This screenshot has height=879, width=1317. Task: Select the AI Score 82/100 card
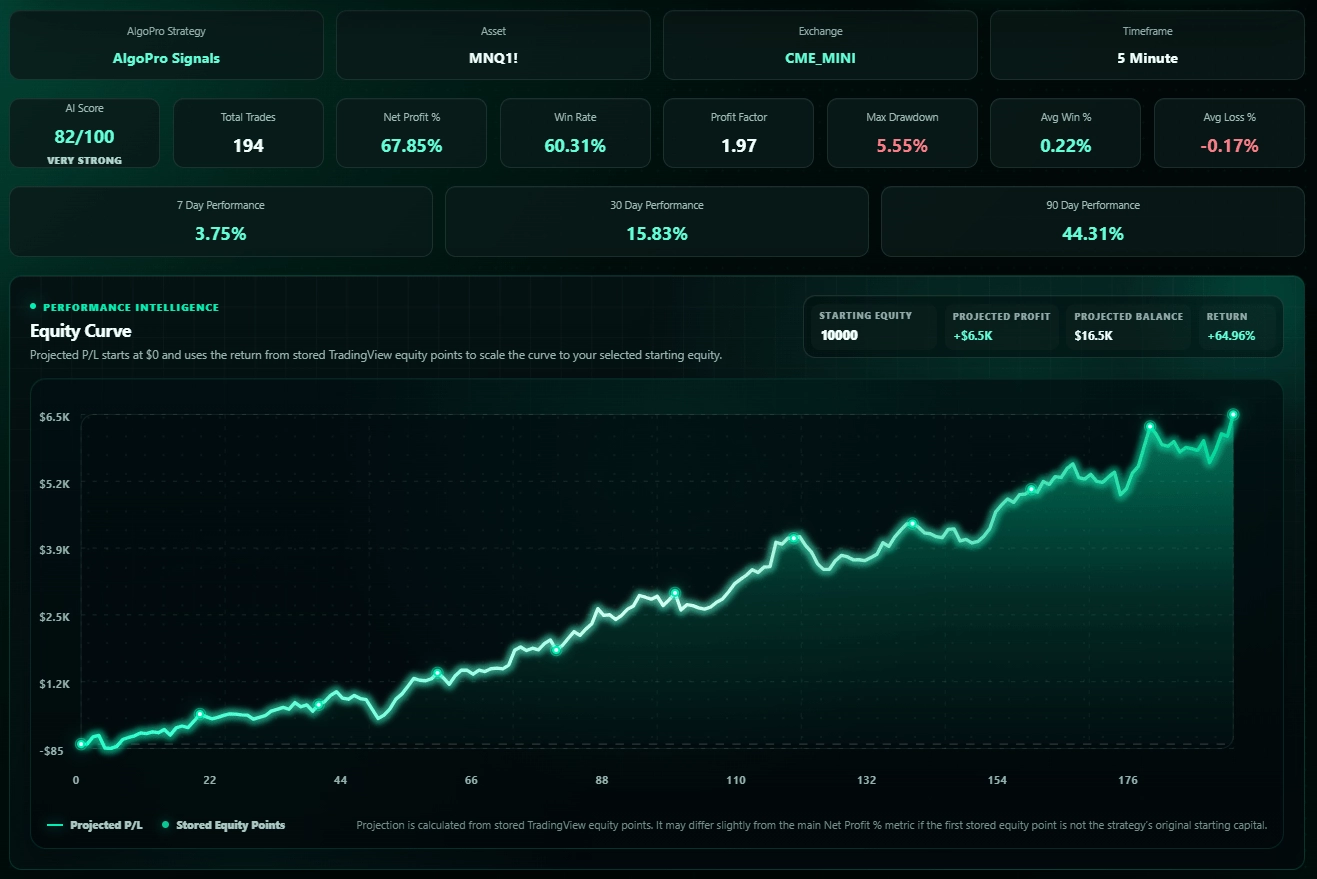pyautogui.click(x=85, y=133)
